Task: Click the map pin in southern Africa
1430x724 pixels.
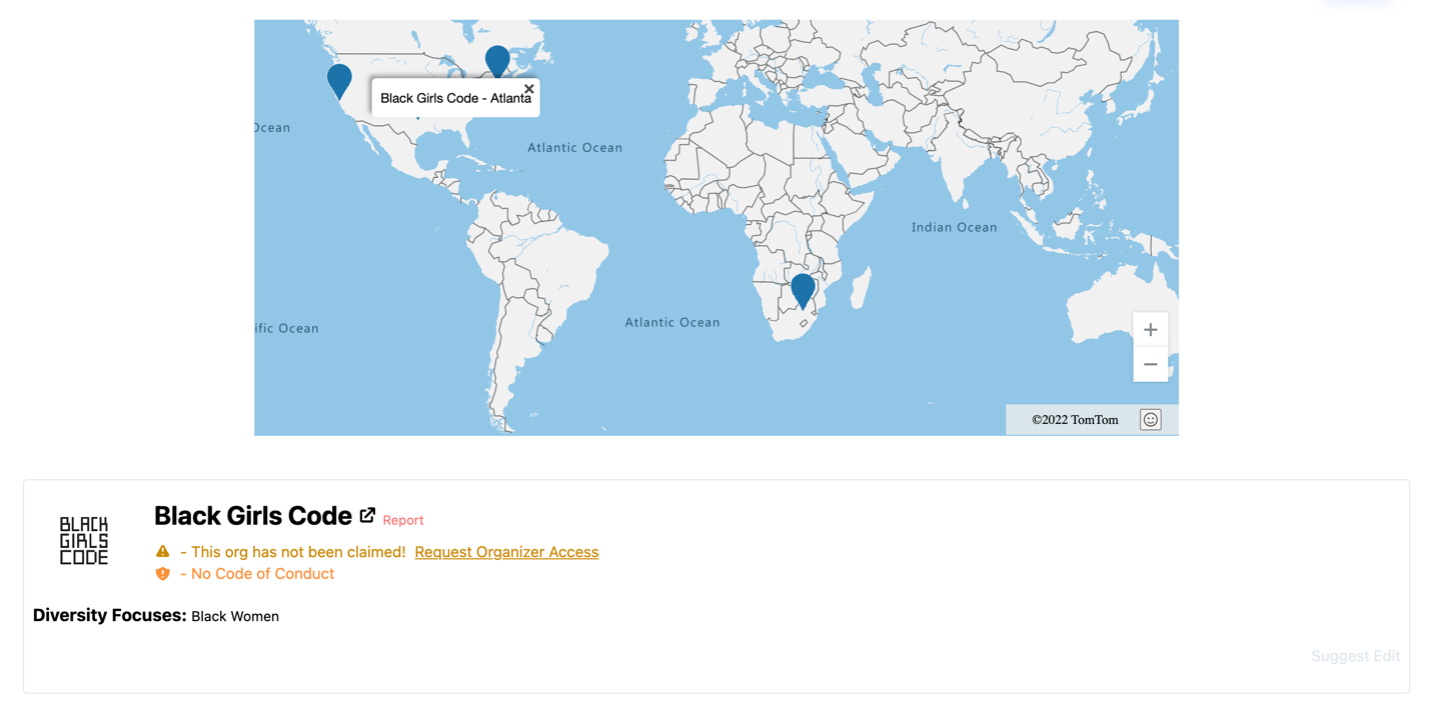Action: tap(802, 289)
